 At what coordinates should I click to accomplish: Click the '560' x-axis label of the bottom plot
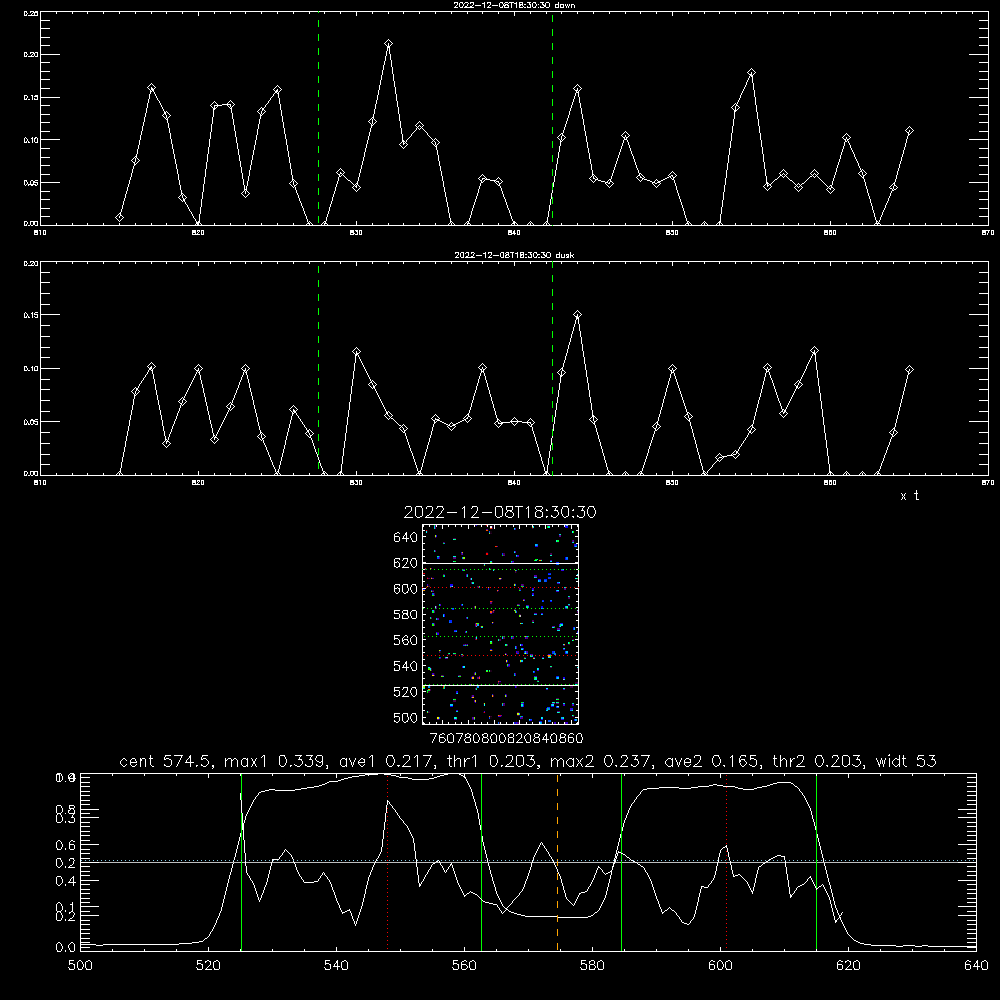click(464, 966)
